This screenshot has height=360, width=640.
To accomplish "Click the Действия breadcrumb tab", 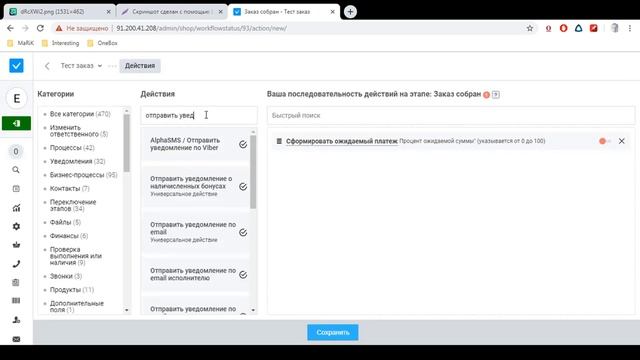I will coord(140,66).
